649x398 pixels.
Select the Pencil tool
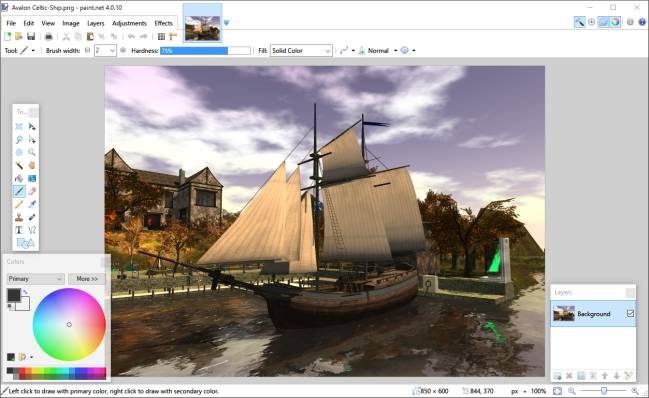(19, 204)
